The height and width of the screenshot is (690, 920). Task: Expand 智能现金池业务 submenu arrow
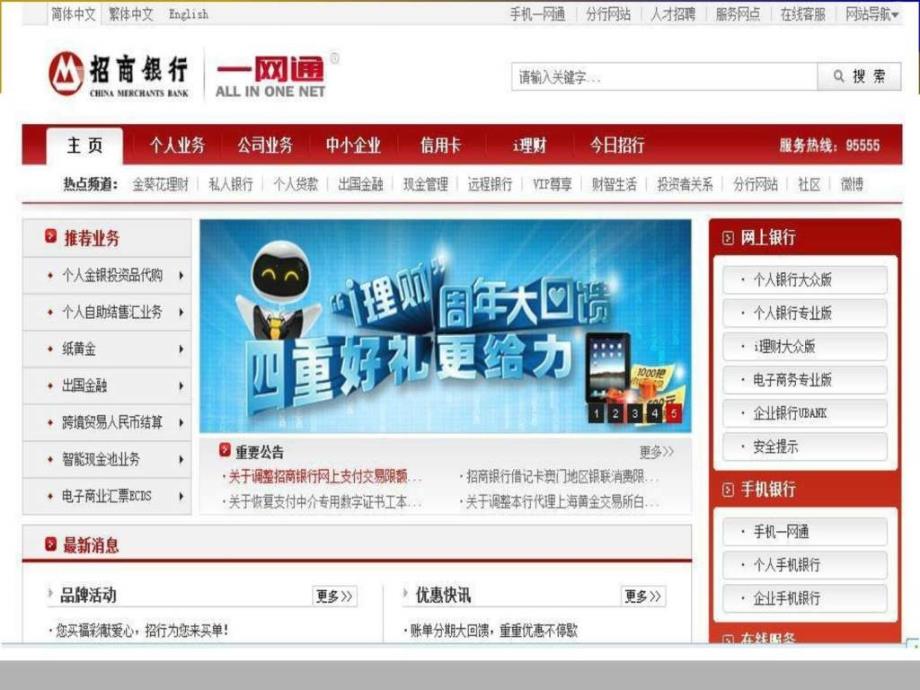coord(181,459)
